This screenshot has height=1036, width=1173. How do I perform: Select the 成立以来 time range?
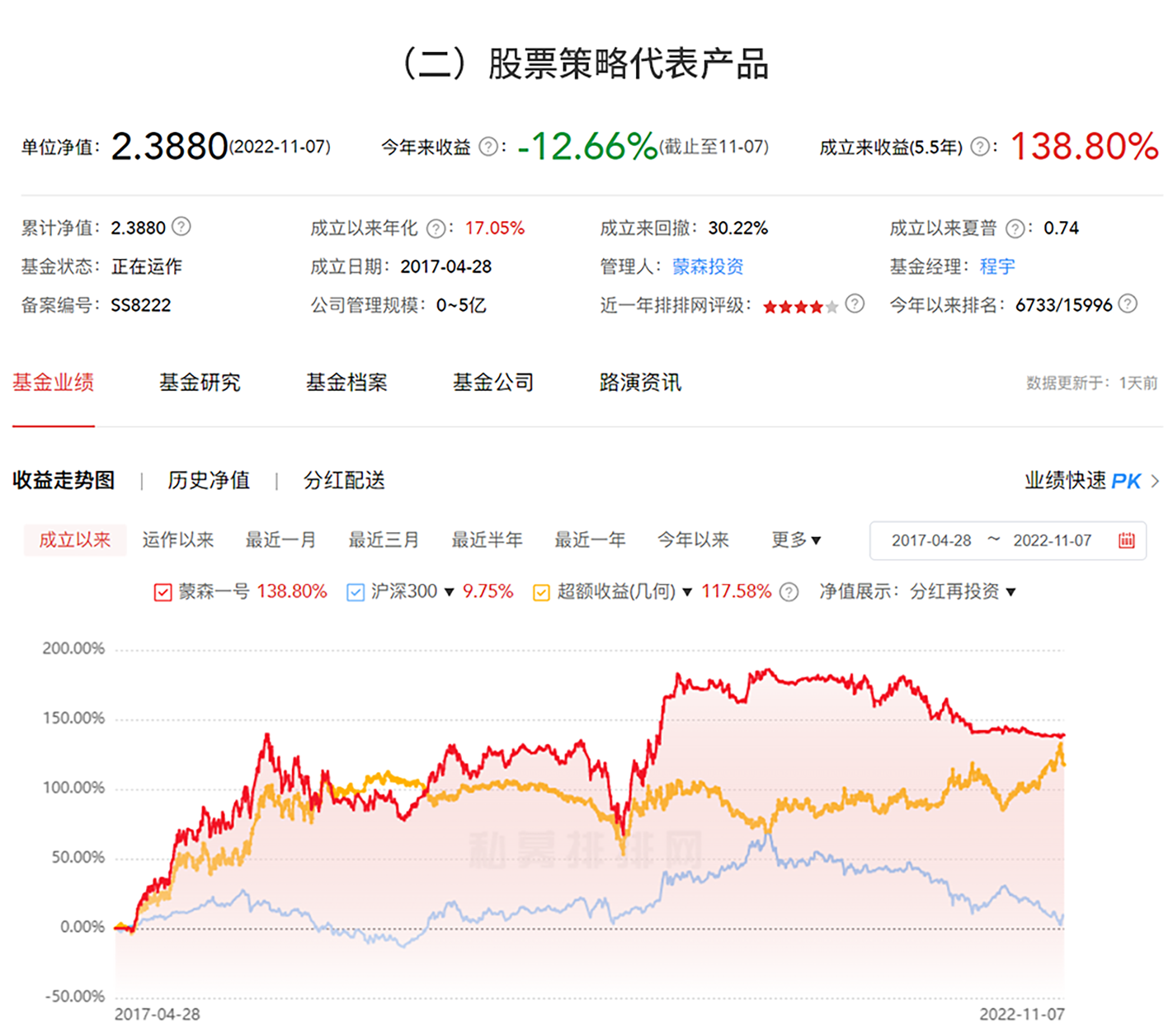75,540
